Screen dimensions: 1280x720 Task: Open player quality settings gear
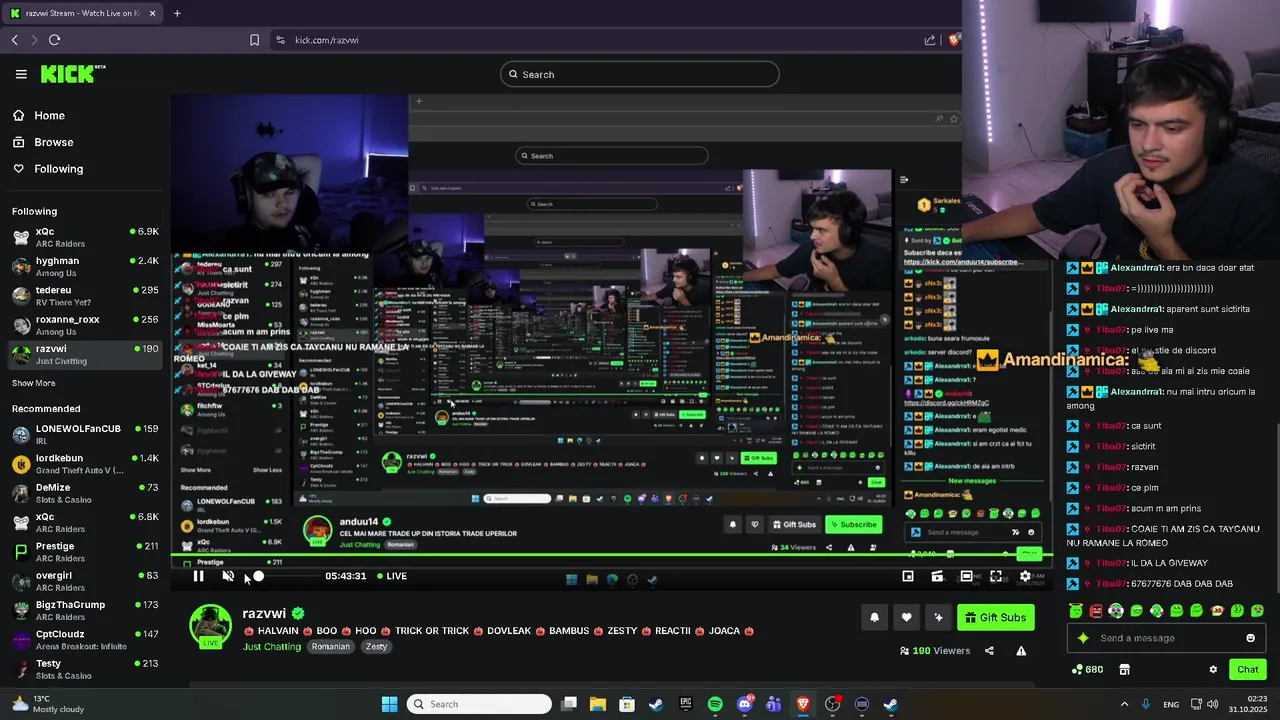pos(1025,576)
